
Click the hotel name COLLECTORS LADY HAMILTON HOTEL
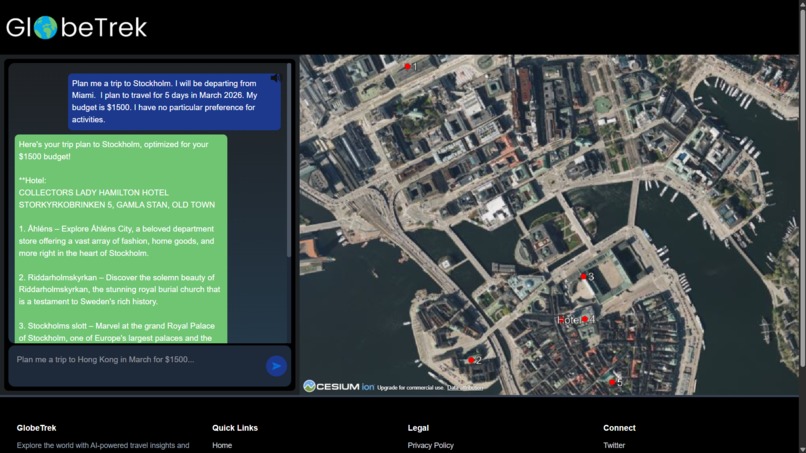click(94, 193)
